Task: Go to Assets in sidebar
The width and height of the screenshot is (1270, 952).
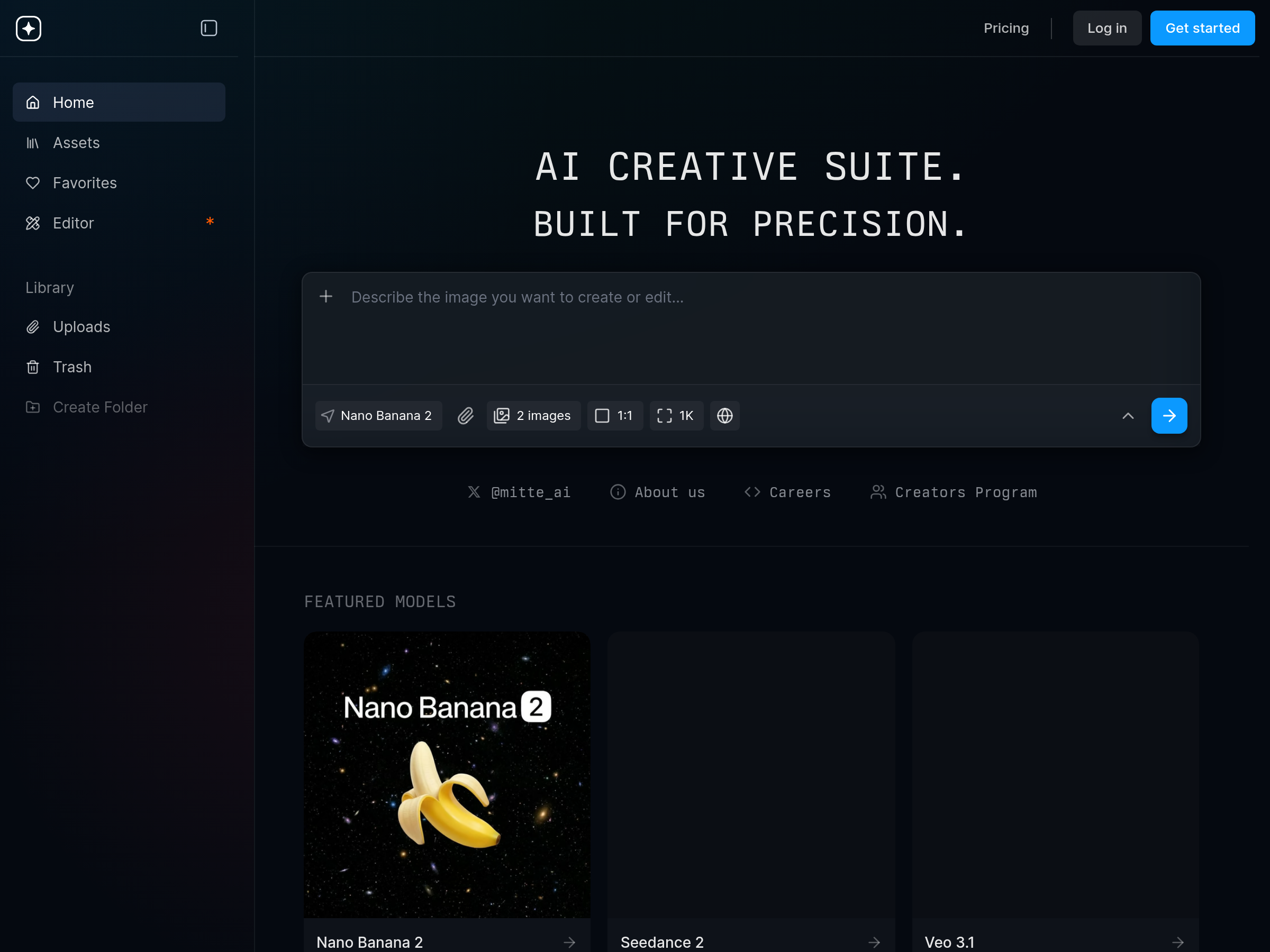Action: pos(76,142)
